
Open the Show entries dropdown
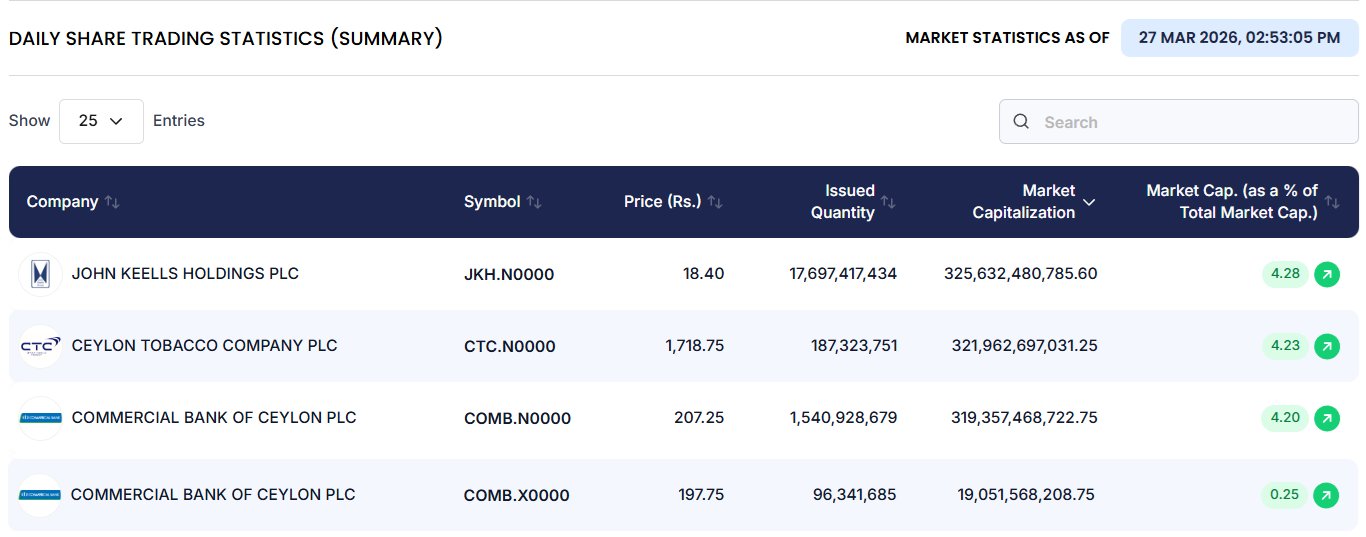tap(101, 121)
